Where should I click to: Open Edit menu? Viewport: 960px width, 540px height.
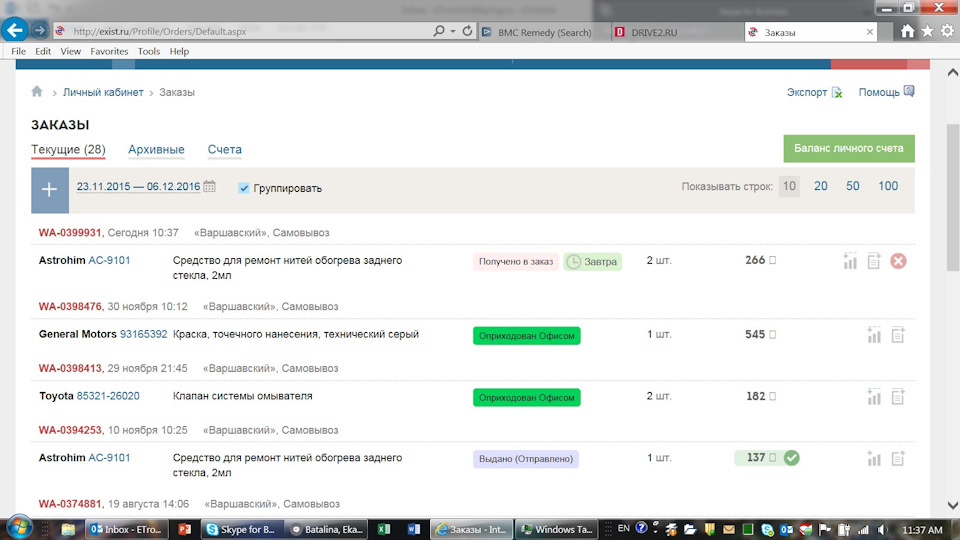tap(43, 51)
